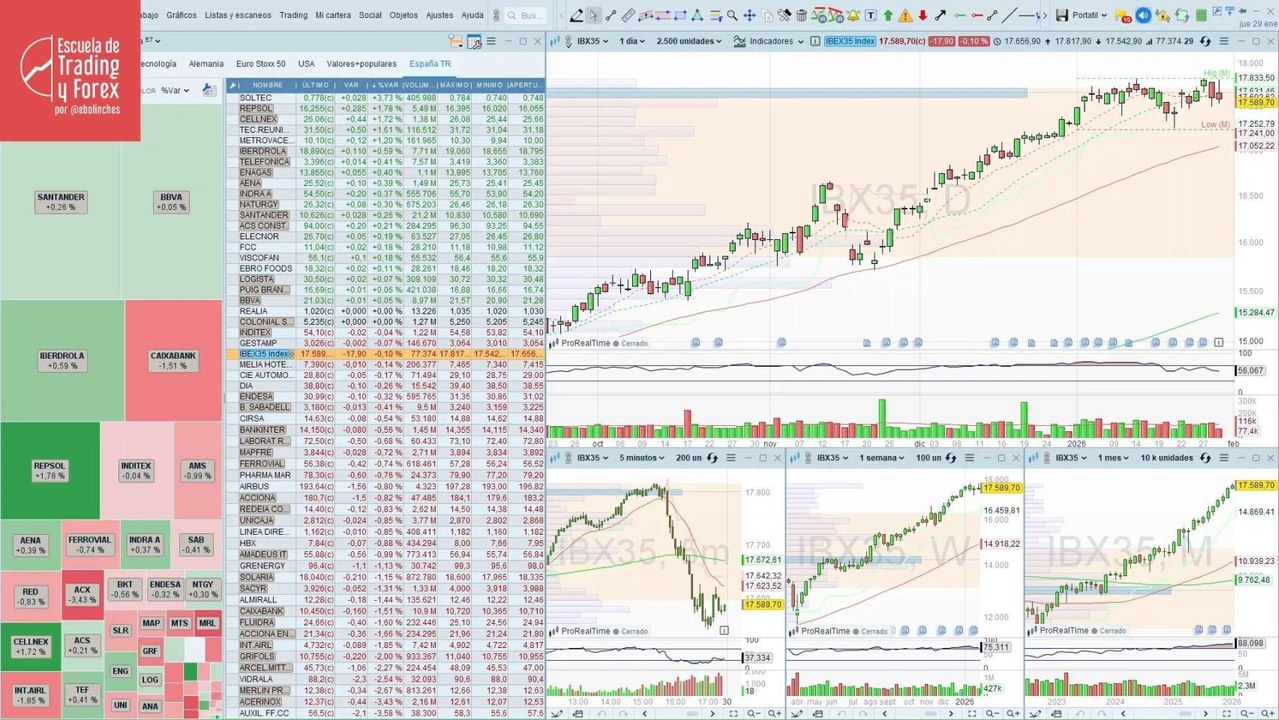Switch to the USA tab
The image size is (1279, 720).
[x=306, y=64]
